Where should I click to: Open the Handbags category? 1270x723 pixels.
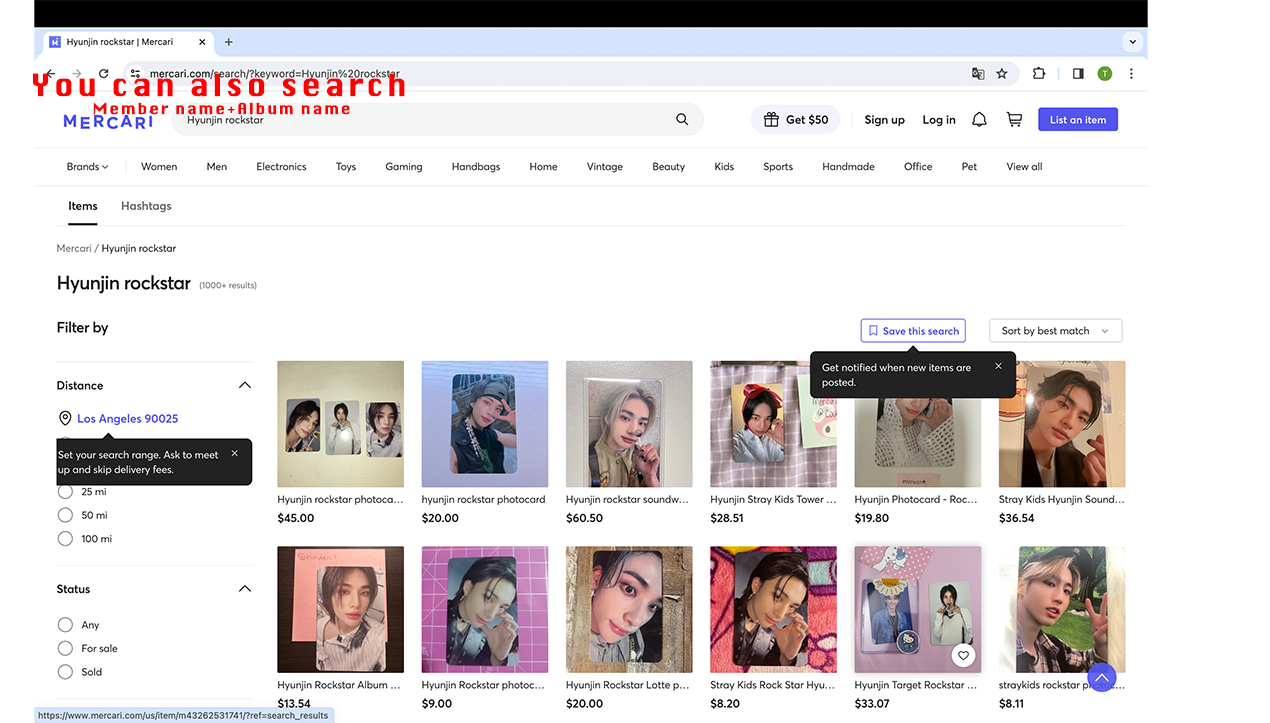(x=476, y=167)
